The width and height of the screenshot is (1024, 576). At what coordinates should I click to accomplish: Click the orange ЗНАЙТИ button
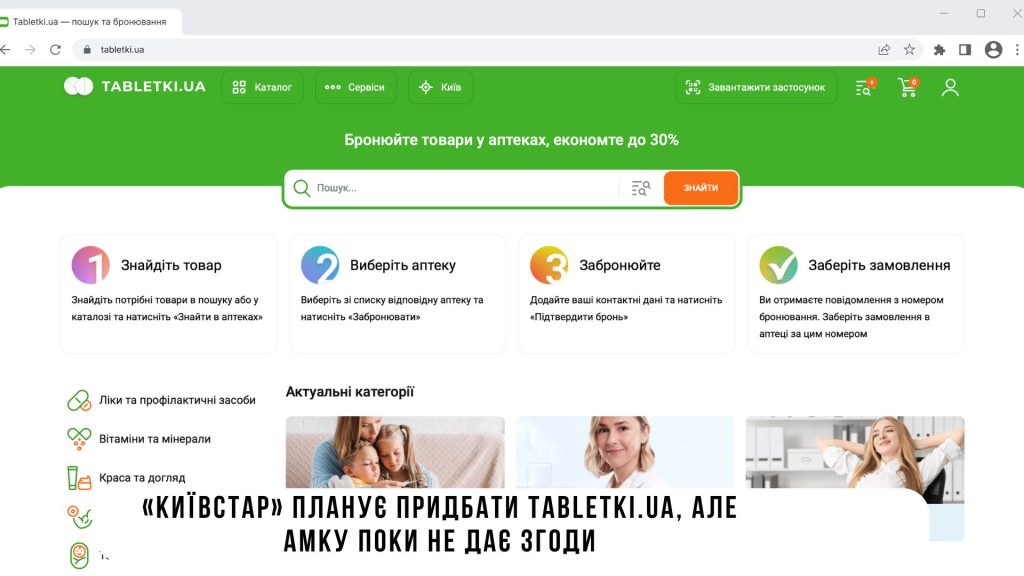(701, 187)
